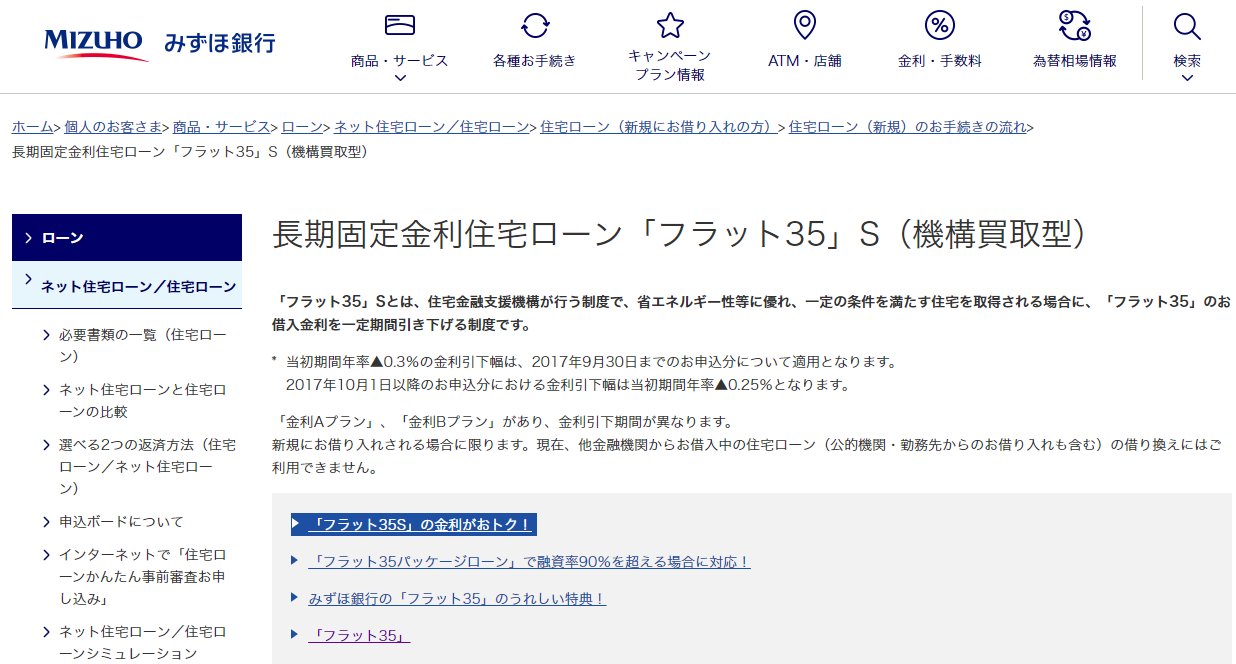
Task: Jump to 「フラット35」 anchor link
Action: (359, 636)
